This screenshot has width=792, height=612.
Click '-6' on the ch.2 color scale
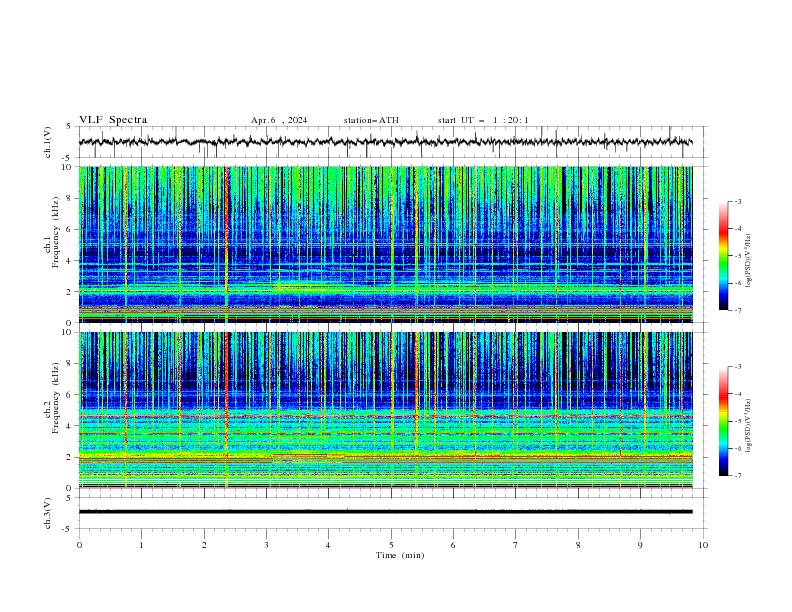(x=738, y=448)
